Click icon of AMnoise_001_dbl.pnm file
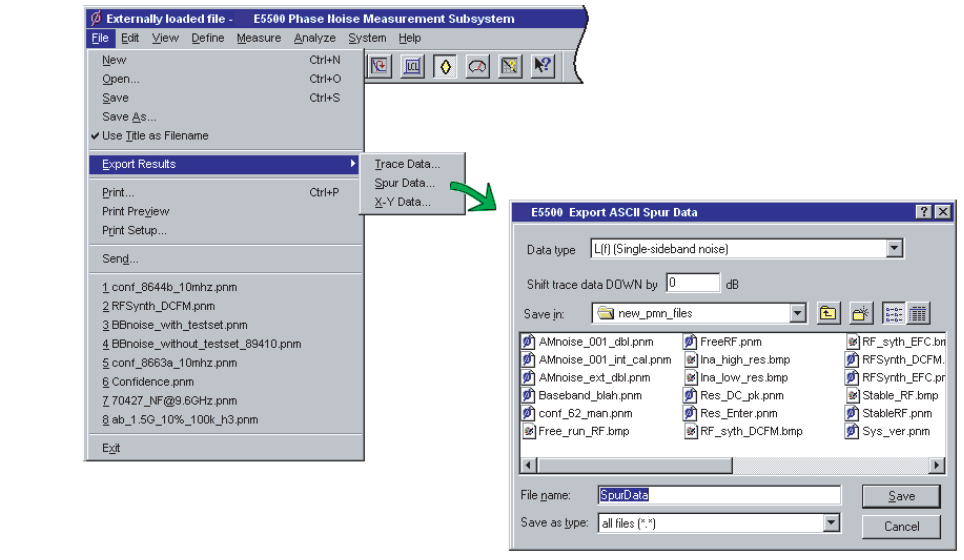This screenshot has width=964, height=560. click(528, 342)
